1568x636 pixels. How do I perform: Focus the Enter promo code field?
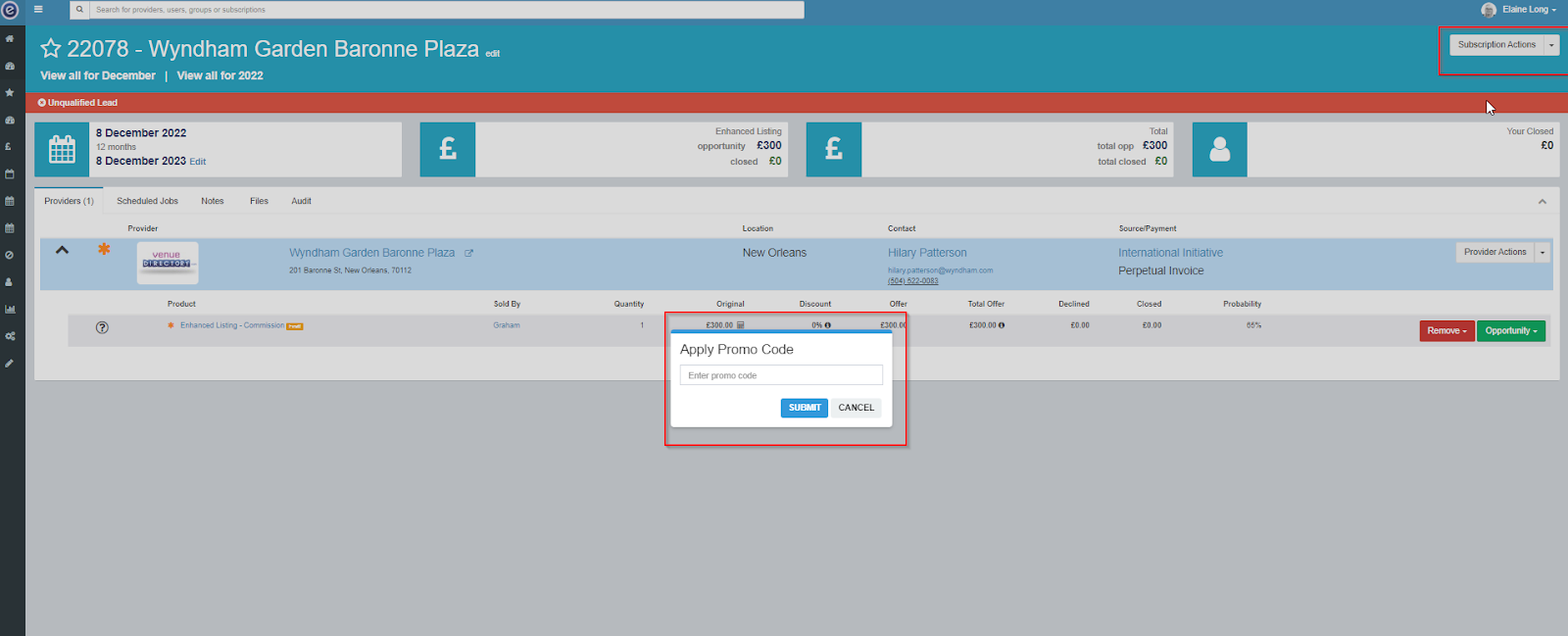[x=781, y=375]
